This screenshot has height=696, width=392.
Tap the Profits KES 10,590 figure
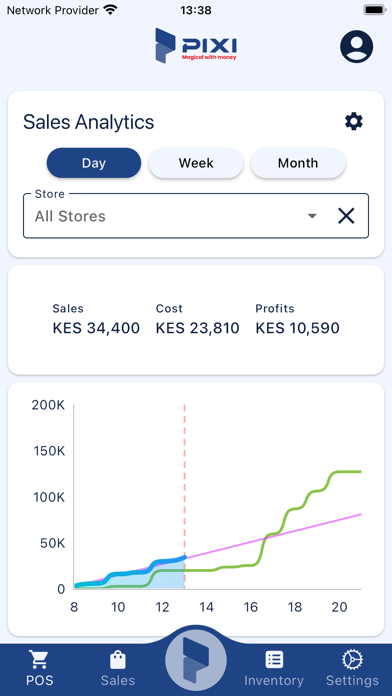[297, 328]
